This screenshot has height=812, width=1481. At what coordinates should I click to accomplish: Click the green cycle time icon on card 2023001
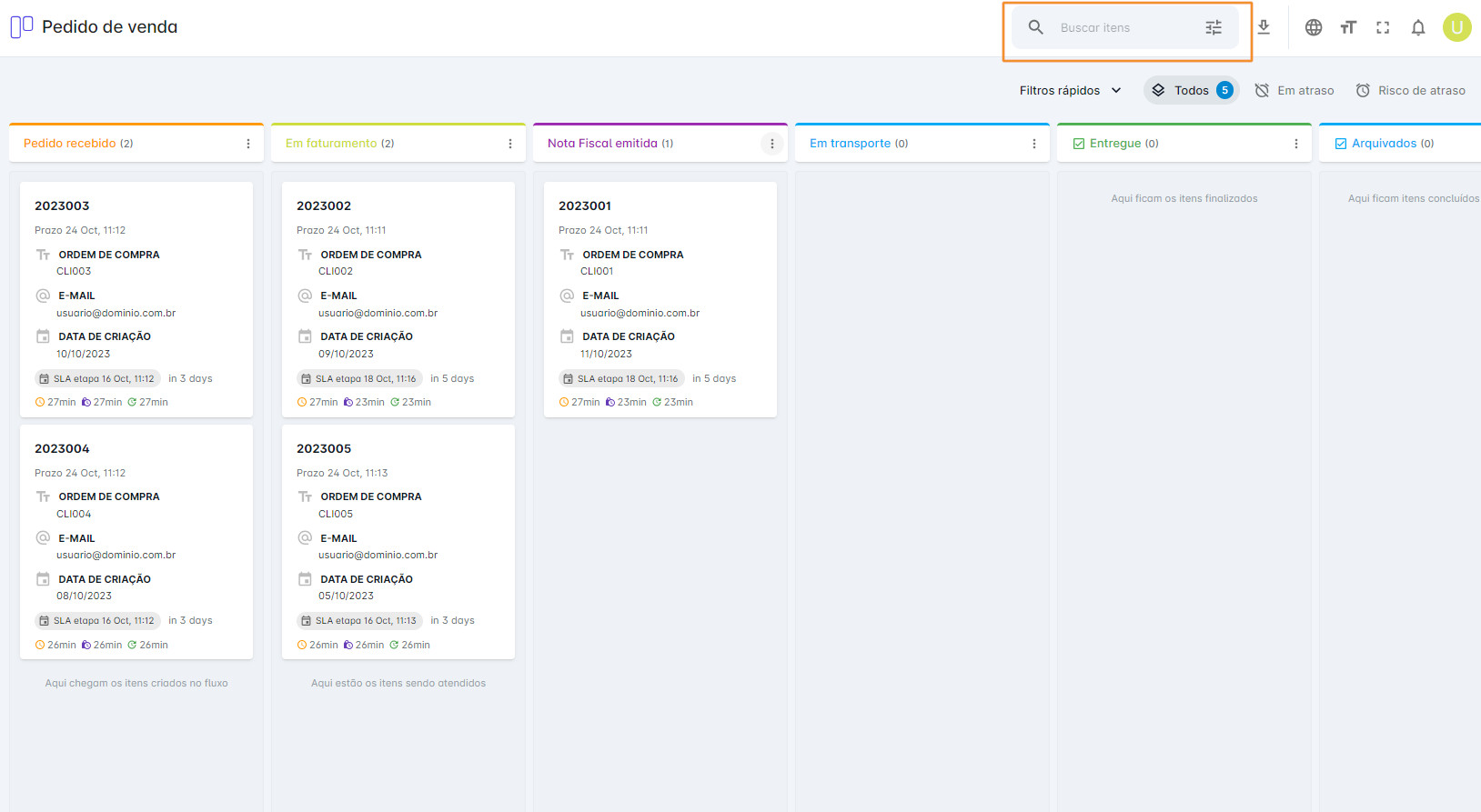(x=657, y=402)
